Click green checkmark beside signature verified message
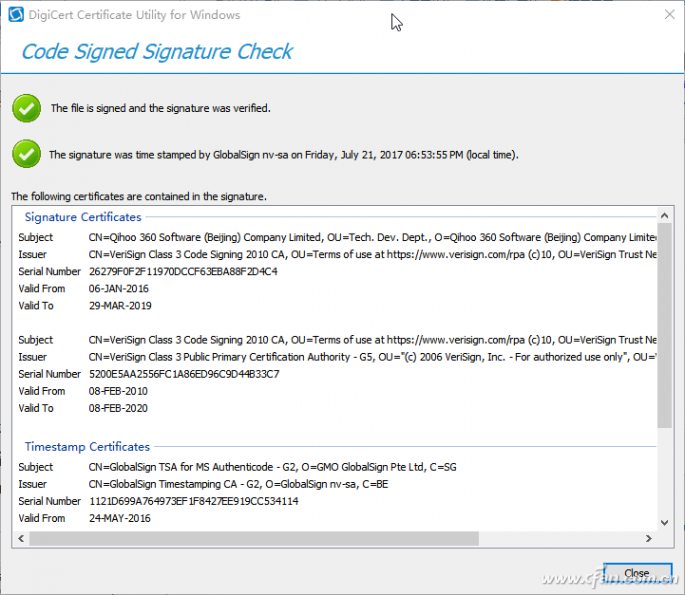This screenshot has width=685, height=595. point(26,108)
